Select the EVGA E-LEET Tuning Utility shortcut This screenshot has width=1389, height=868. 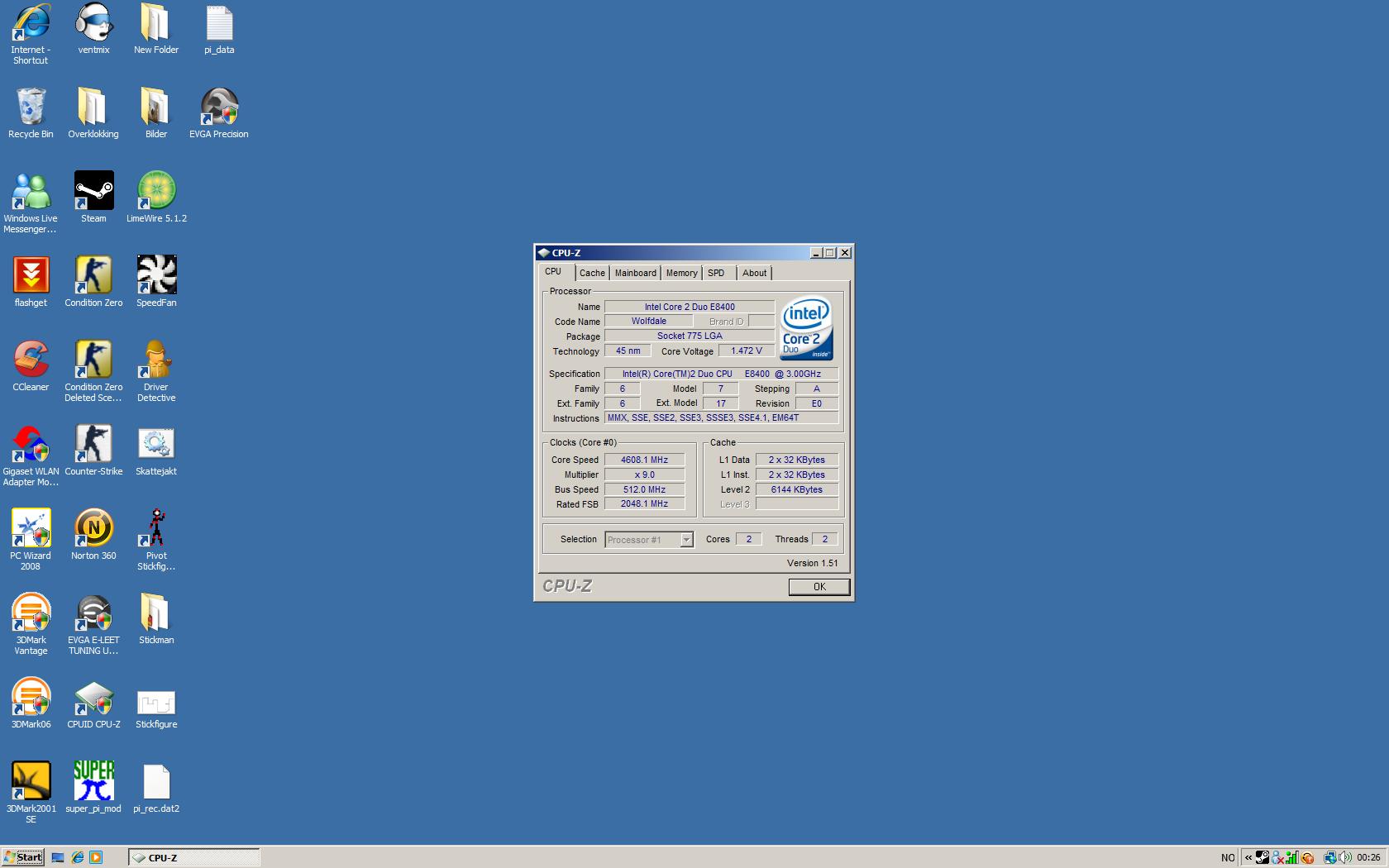(x=93, y=624)
